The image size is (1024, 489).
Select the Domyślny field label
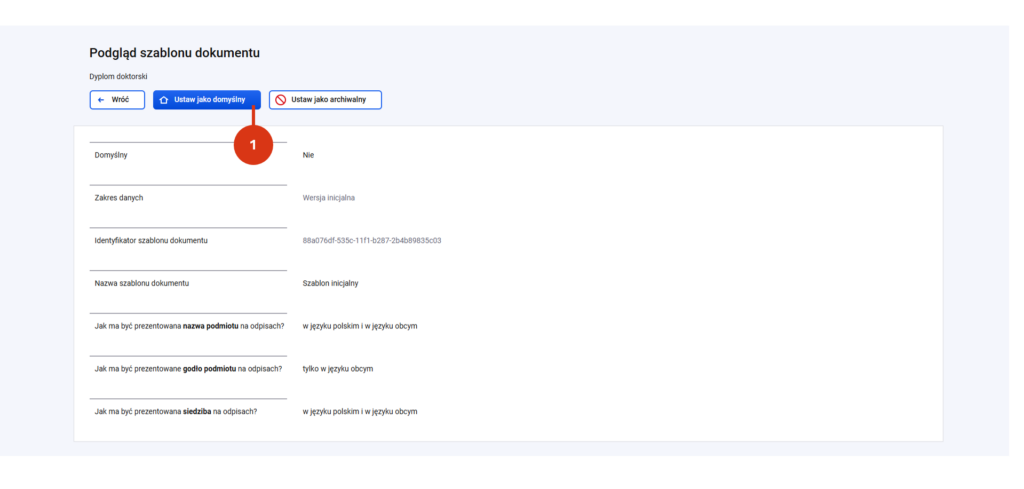point(111,155)
